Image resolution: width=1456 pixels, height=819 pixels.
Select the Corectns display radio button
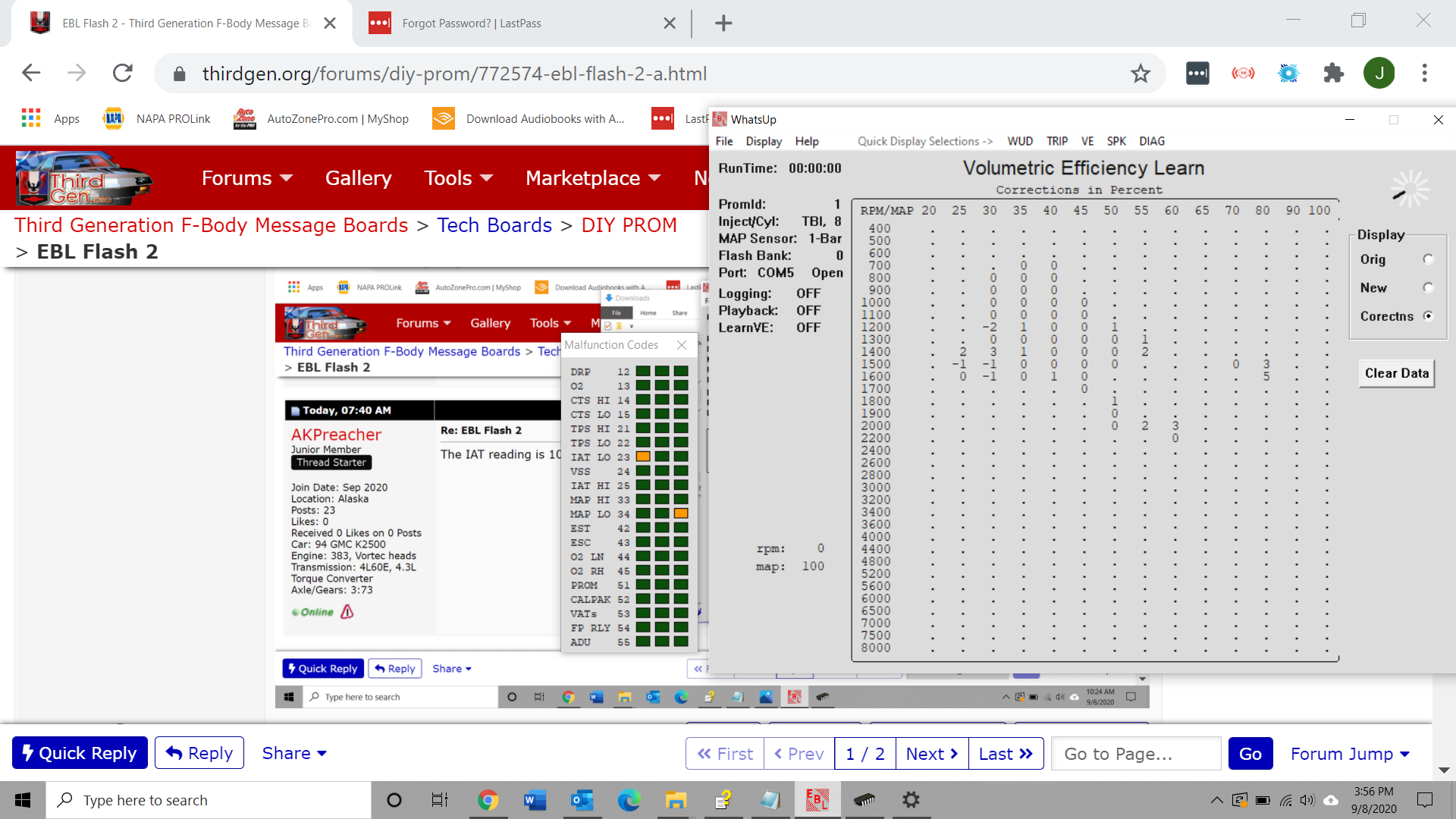[1428, 316]
